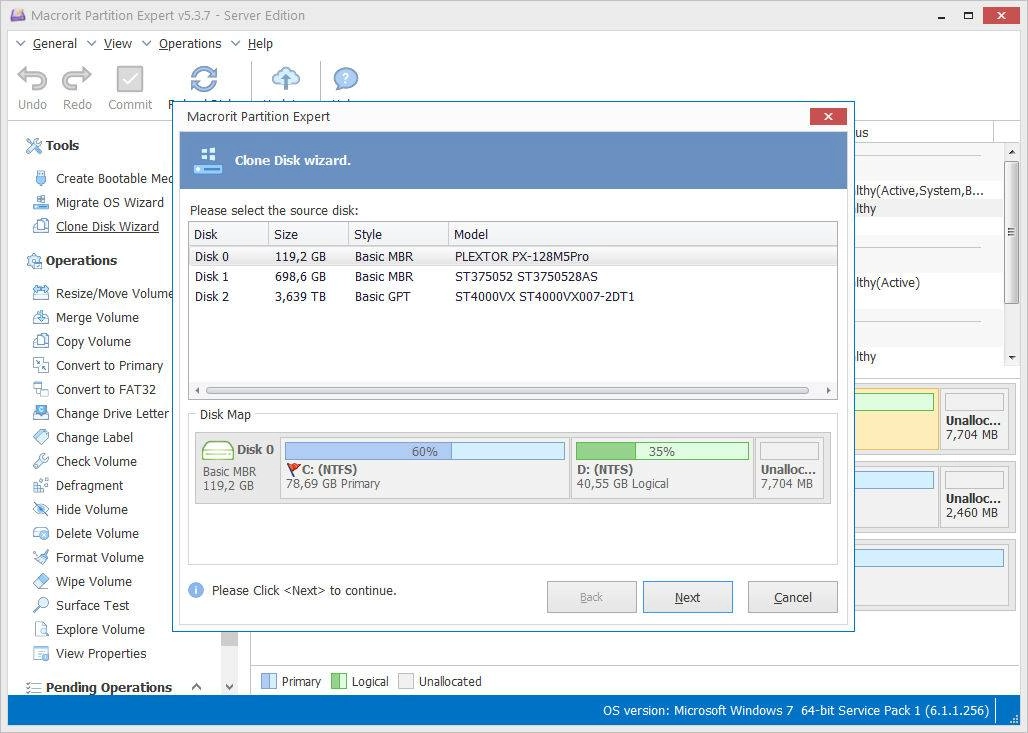Select Disk 0 PLEXTOR source row
This screenshot has height=733, width=1028.
point(513,256)
